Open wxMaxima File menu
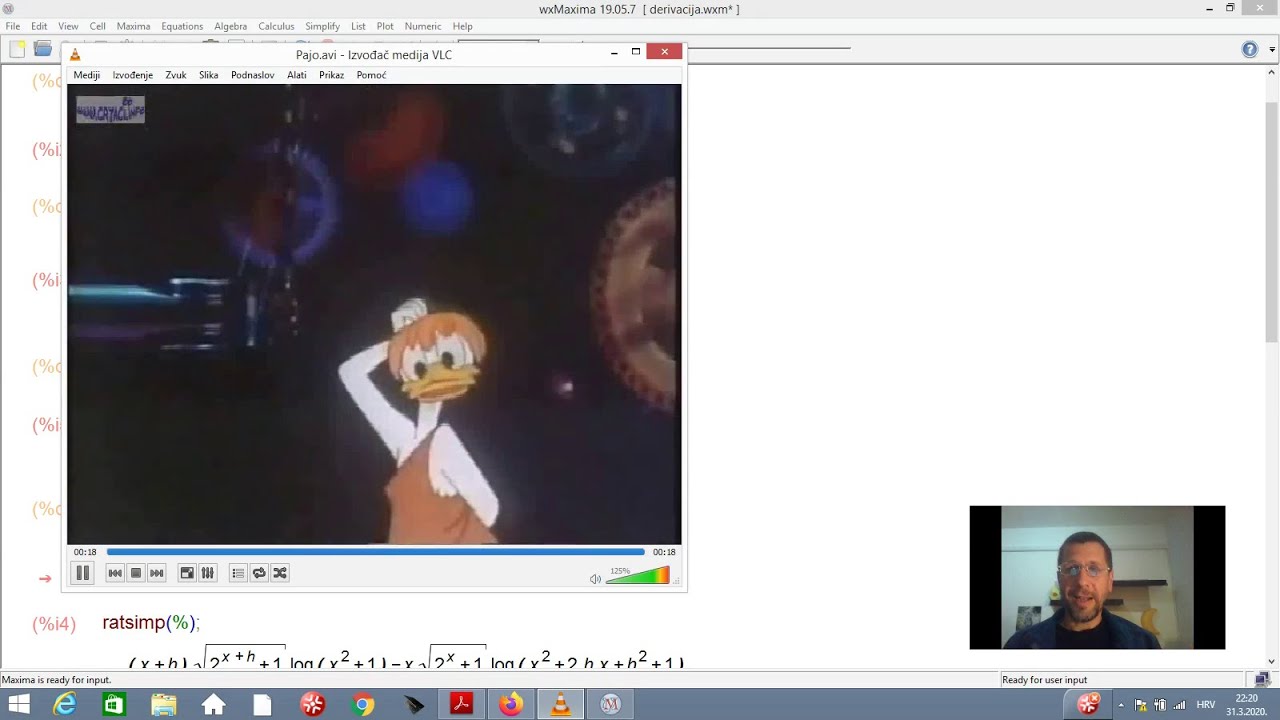1280x720 pixels. pyautogui.click(x=13, y=26)
